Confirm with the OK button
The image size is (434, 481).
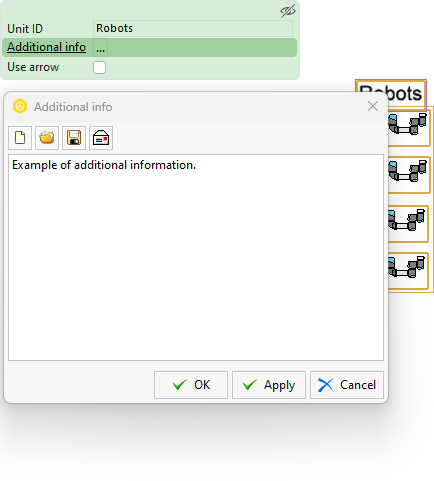pyautogui.click(x=191, y=385)
